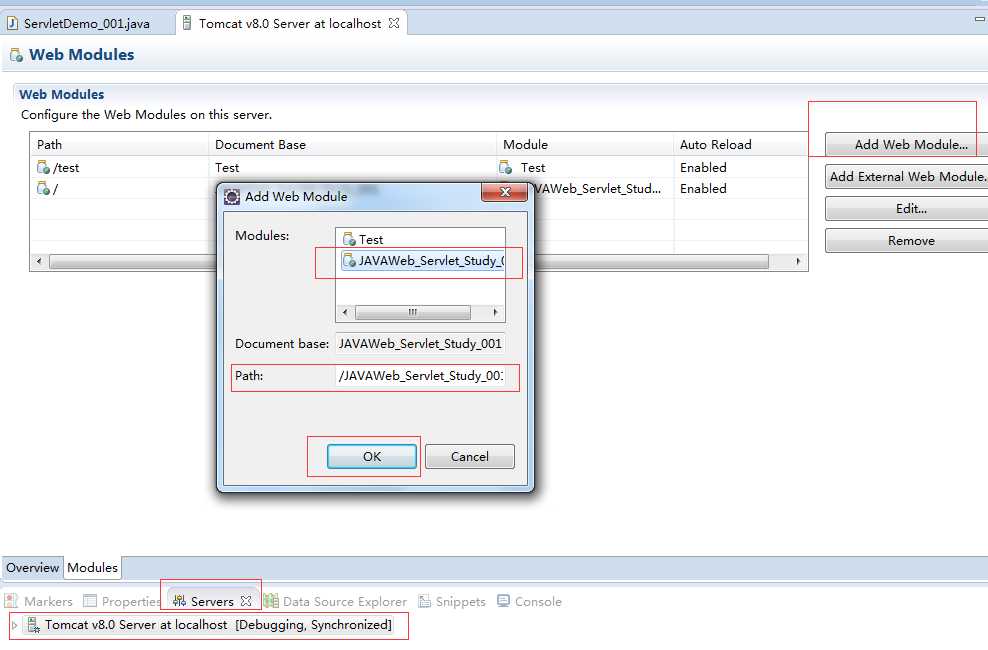Screen dimensions: 988x650
Task: Select the Tomcat v8.0 Server at localhost editor tab
Action: point(290,23)
